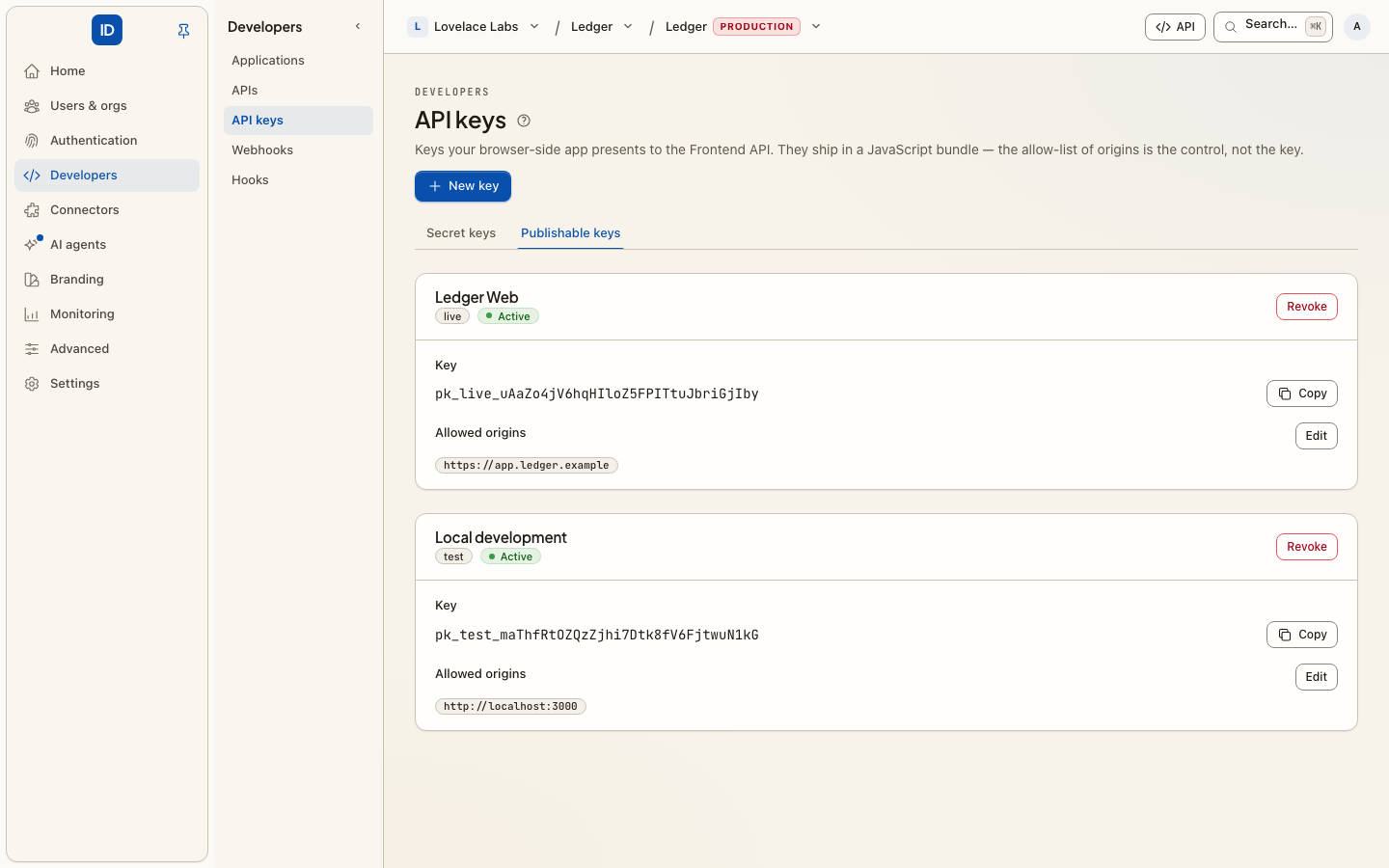This screenshot has height=868, width=1389.
Task: Open Settings from the sidebar
Action: pyautogui.click(x=107, y=384)
